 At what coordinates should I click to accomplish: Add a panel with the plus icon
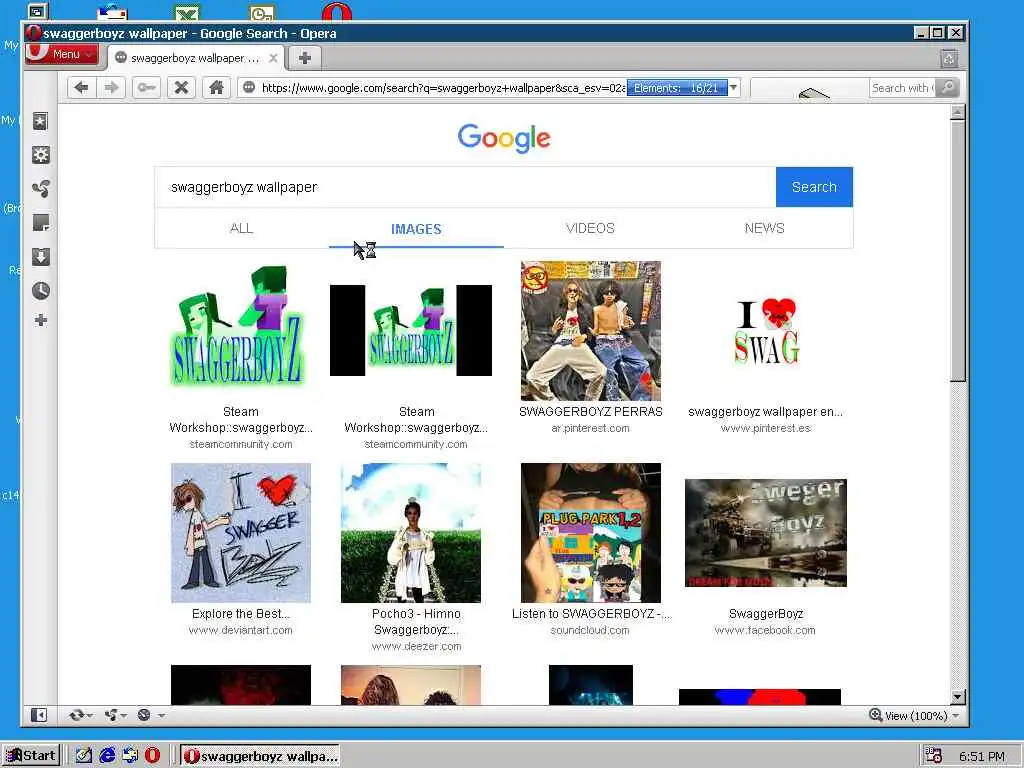pyautogui.click(x=40, y=320)
